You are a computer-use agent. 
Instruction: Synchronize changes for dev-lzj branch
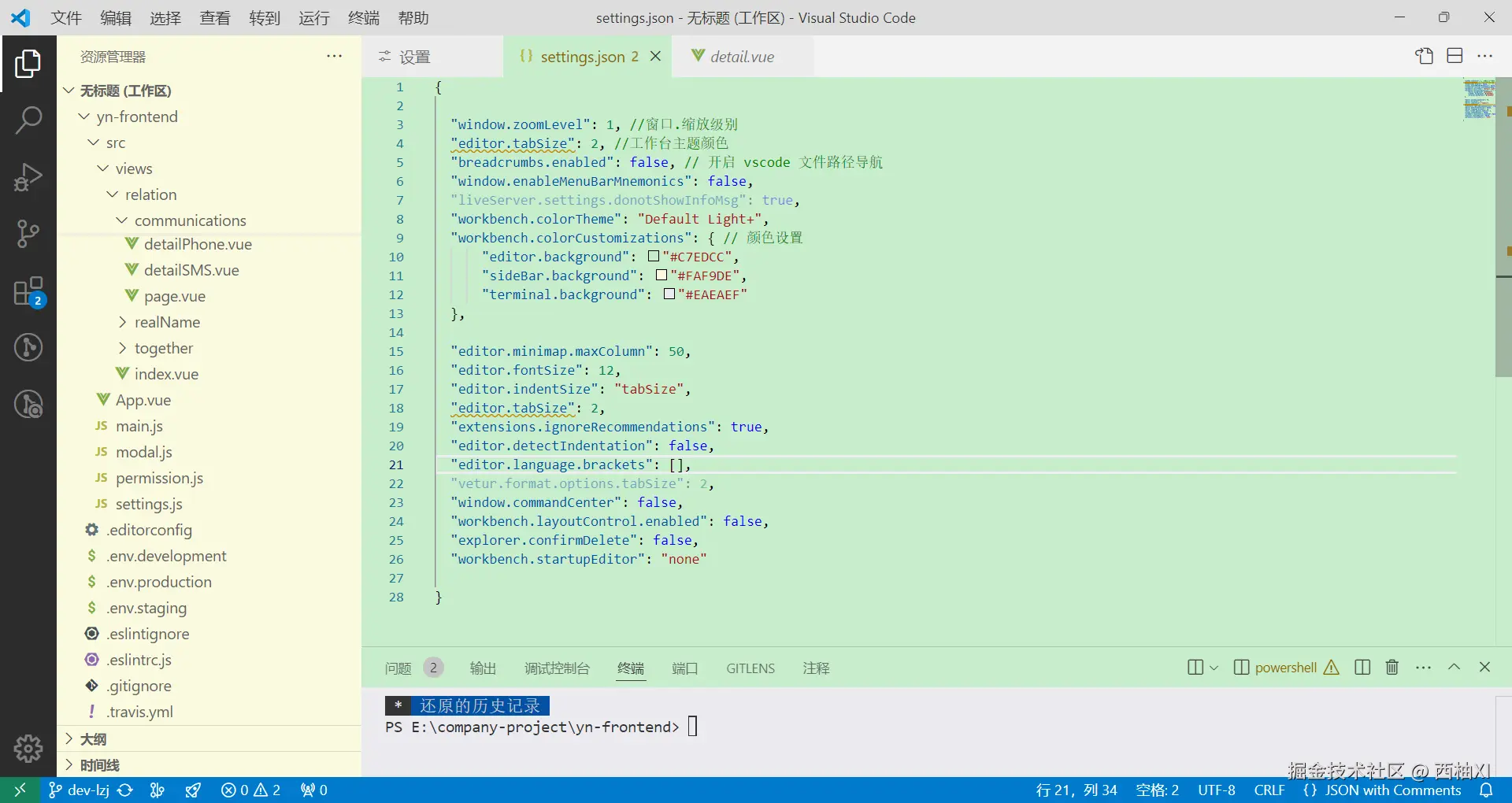point(125,790)
